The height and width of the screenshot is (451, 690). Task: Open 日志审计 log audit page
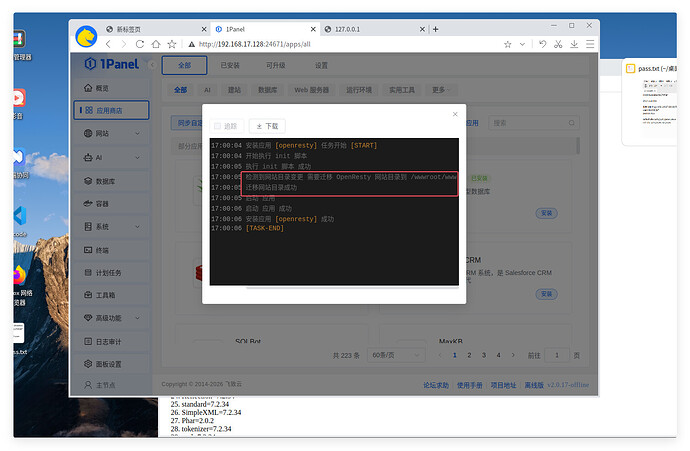point(108,341)
